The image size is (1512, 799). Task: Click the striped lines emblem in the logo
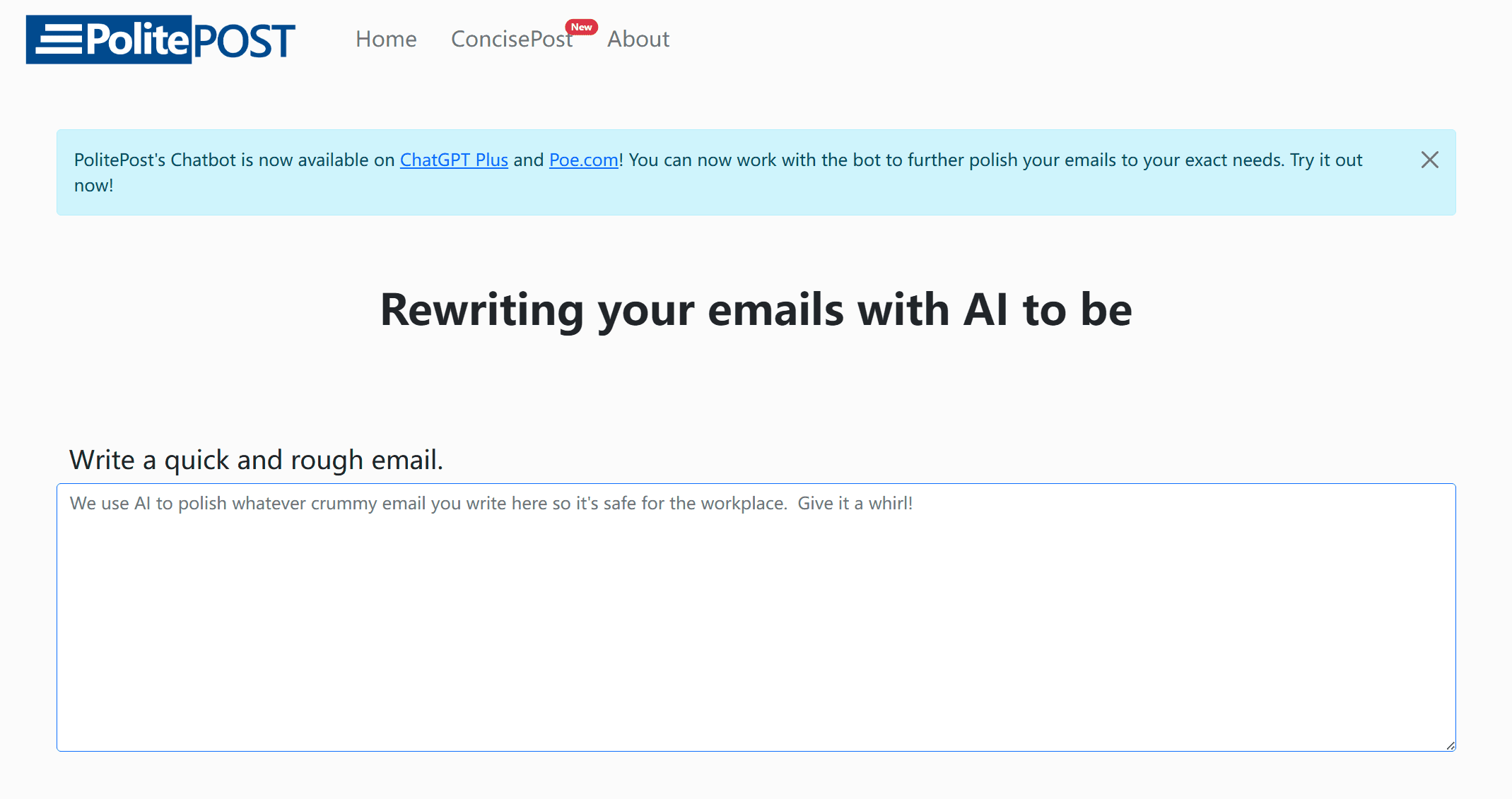pyautogui.click(x=58, y=39)
